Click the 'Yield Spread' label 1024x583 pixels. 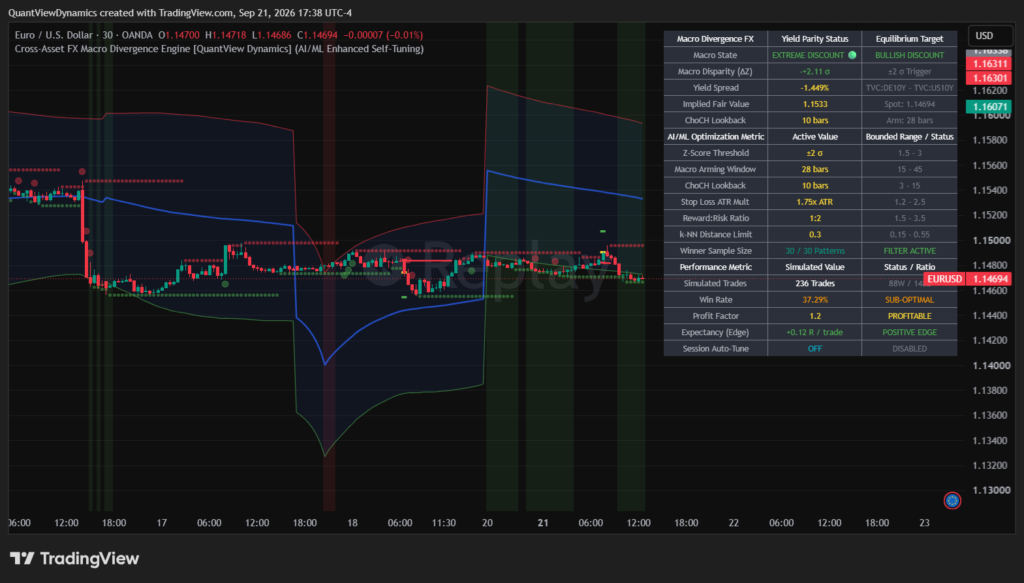(715, 87)
